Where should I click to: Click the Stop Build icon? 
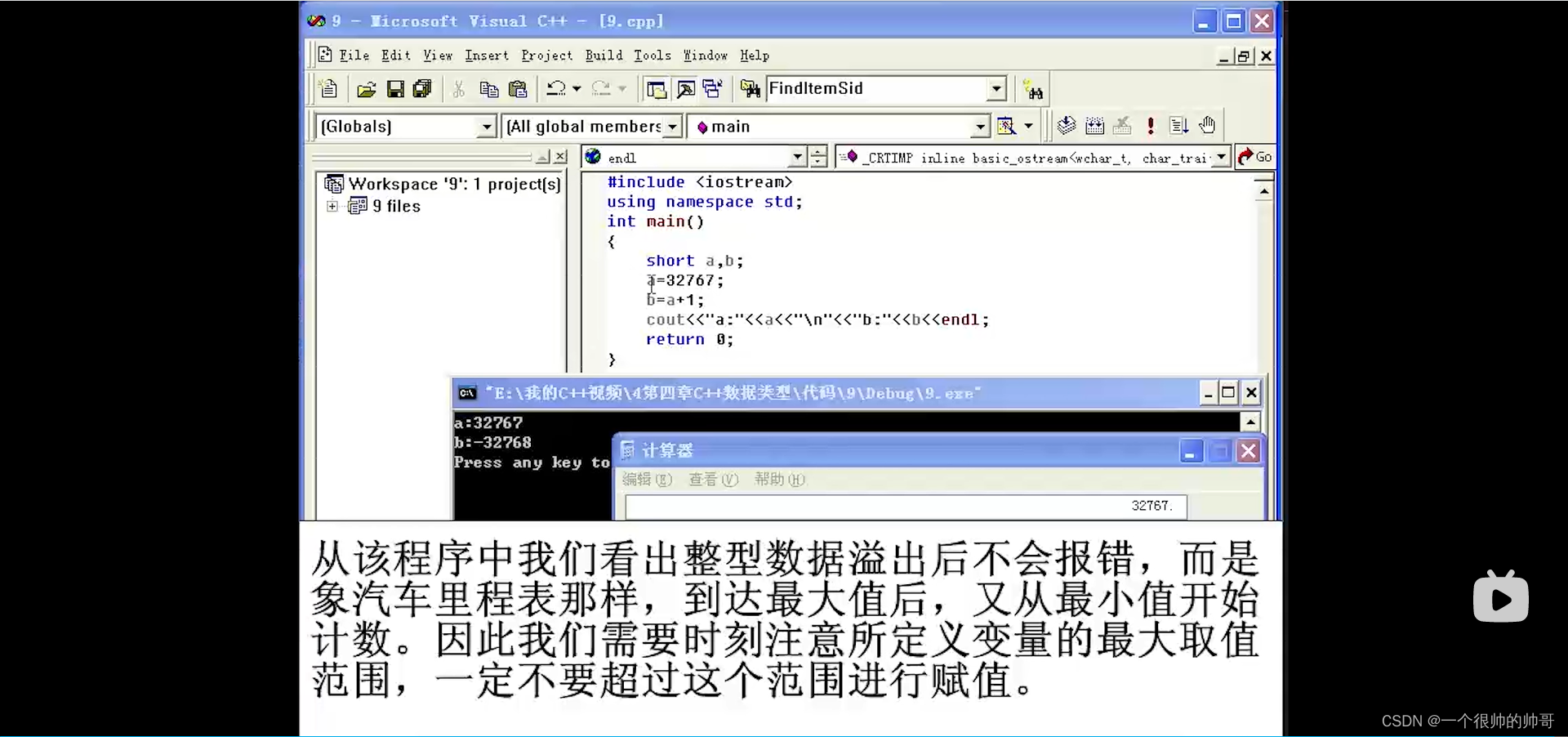click(x=1123, y=125)
